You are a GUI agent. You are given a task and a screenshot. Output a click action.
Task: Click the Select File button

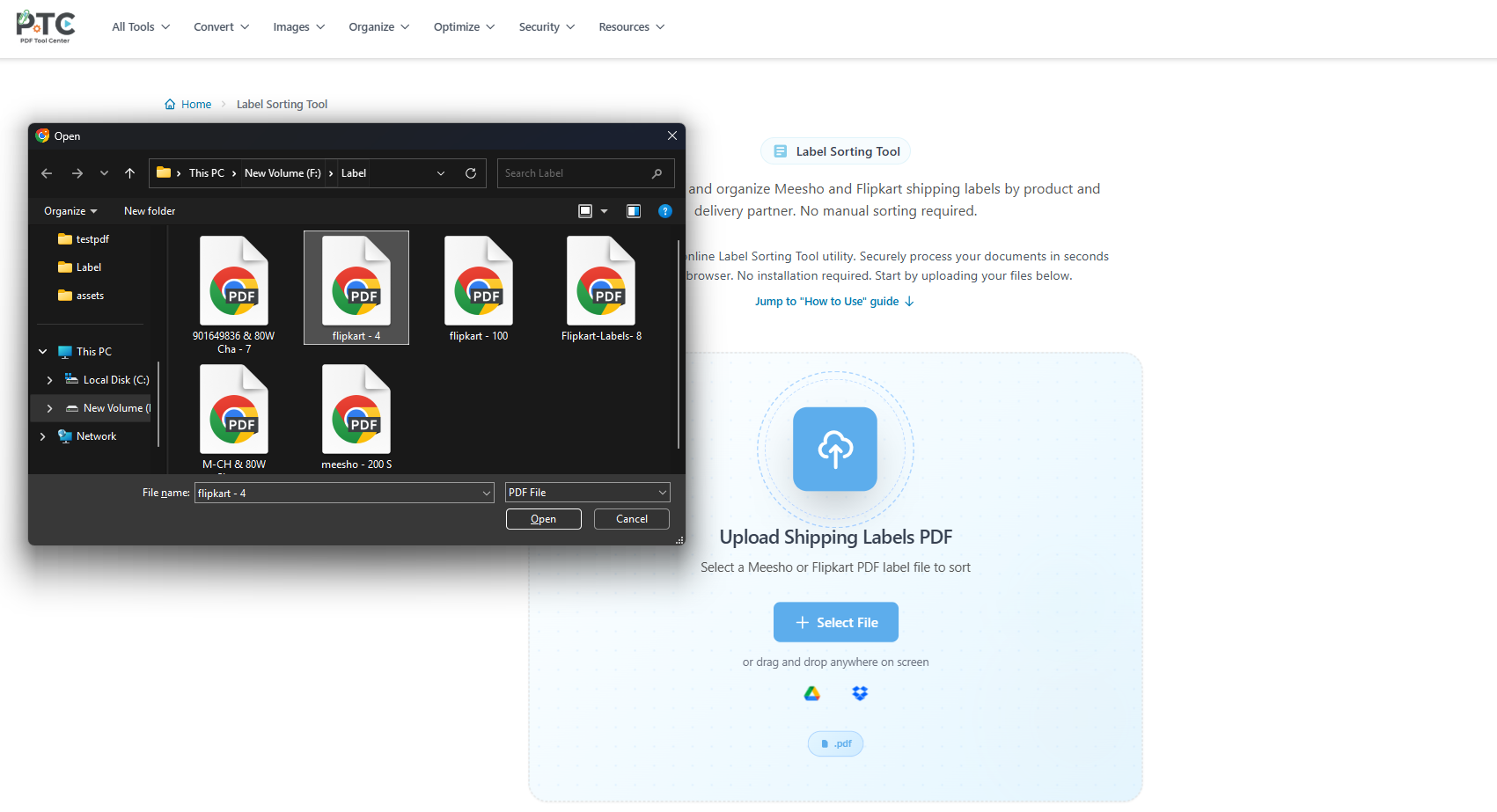(x=836, y=622)
